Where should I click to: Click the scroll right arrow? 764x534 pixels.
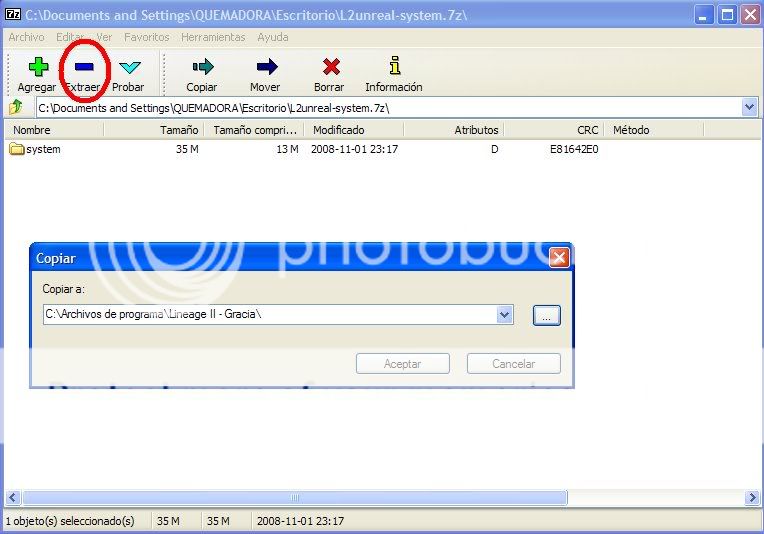pos(752,497)
